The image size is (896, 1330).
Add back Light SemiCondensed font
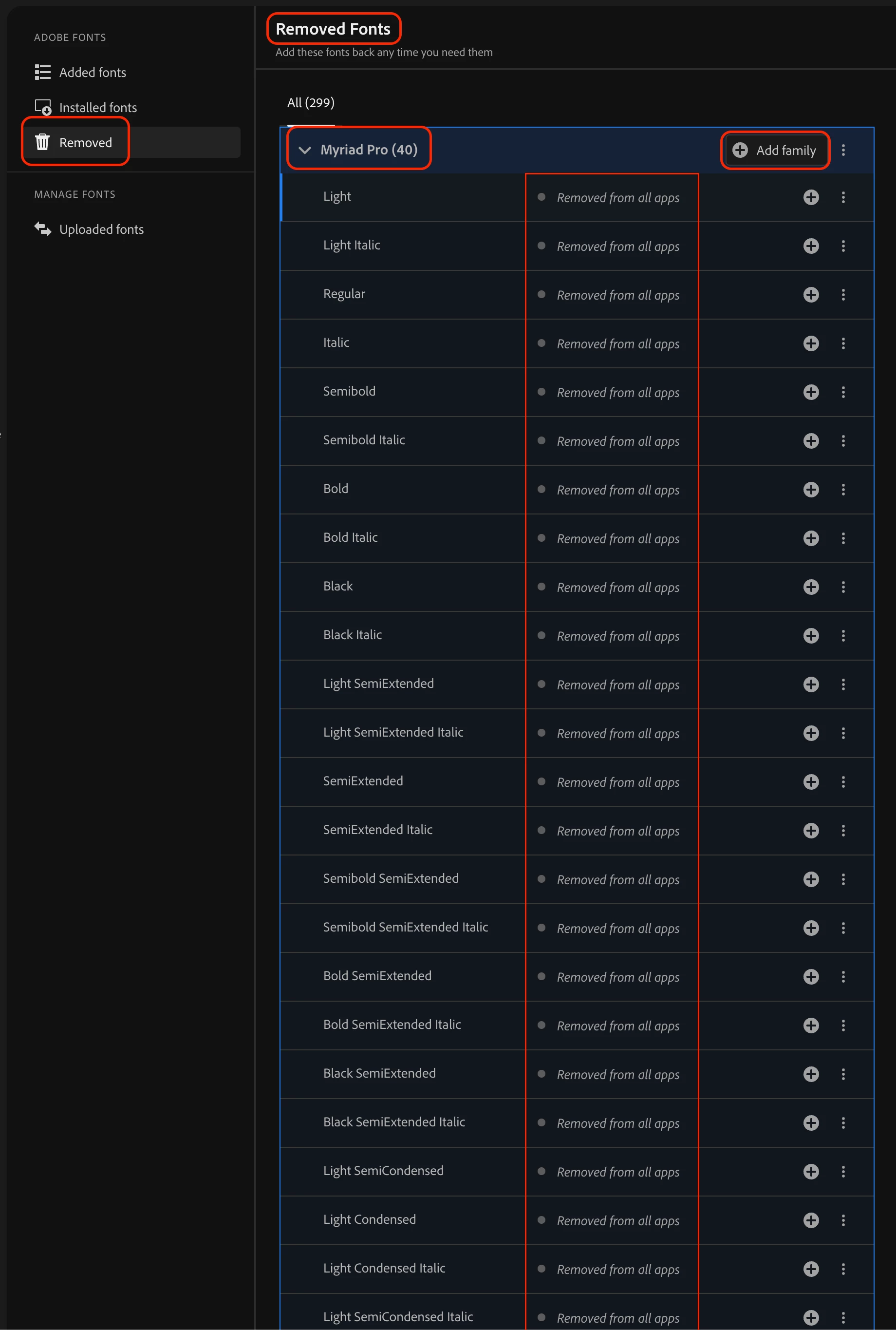click(x=811, y=1172)
